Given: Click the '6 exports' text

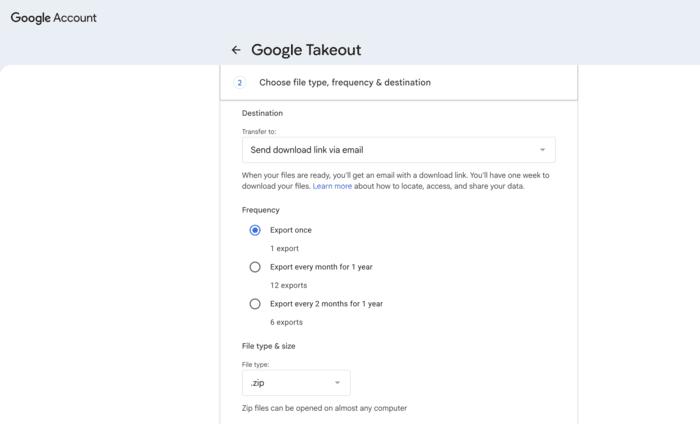Looking at the screenshot, I should (x=286, y=322).
